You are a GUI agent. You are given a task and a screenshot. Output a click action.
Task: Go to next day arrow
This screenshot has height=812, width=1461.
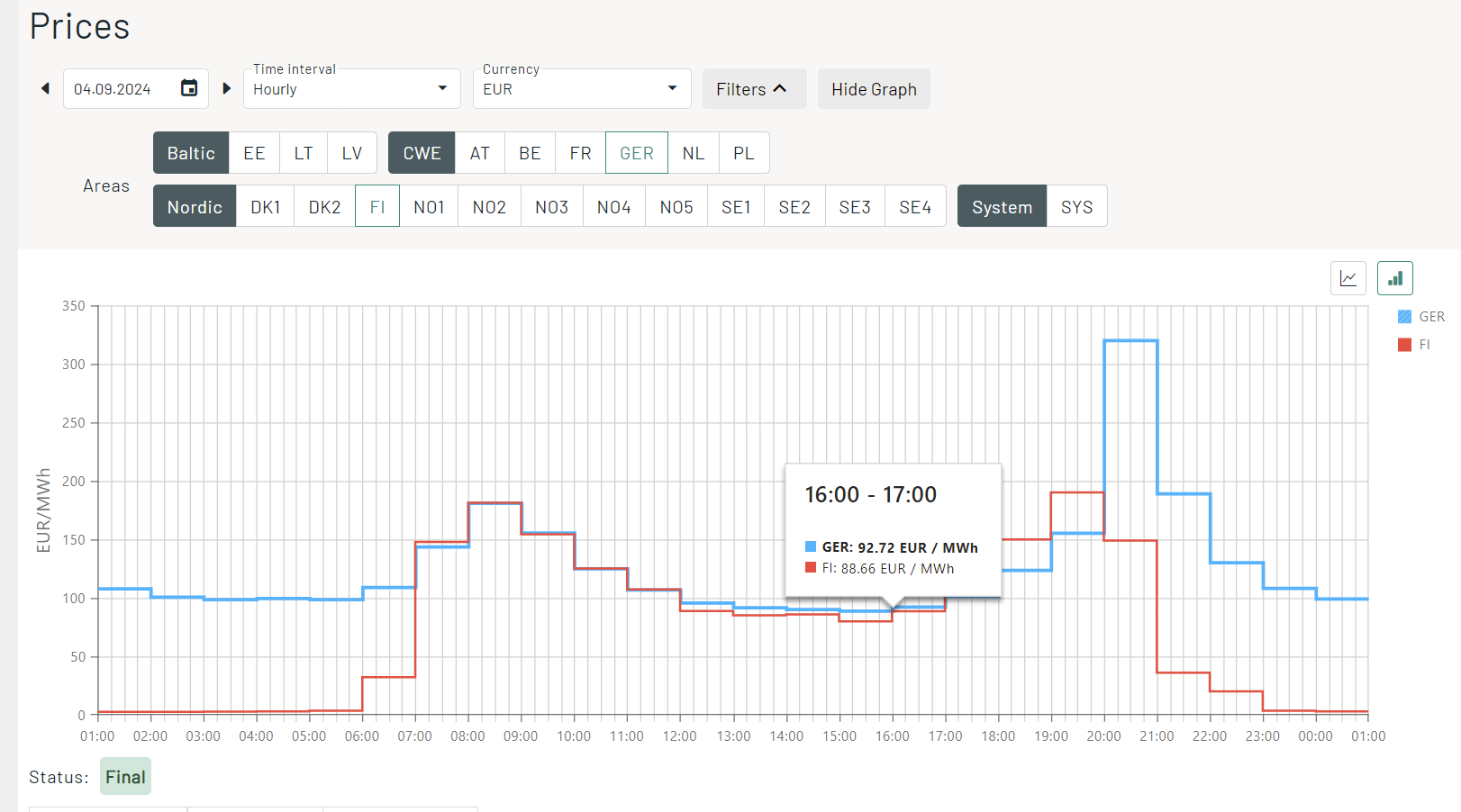click(x=227, y=88)
